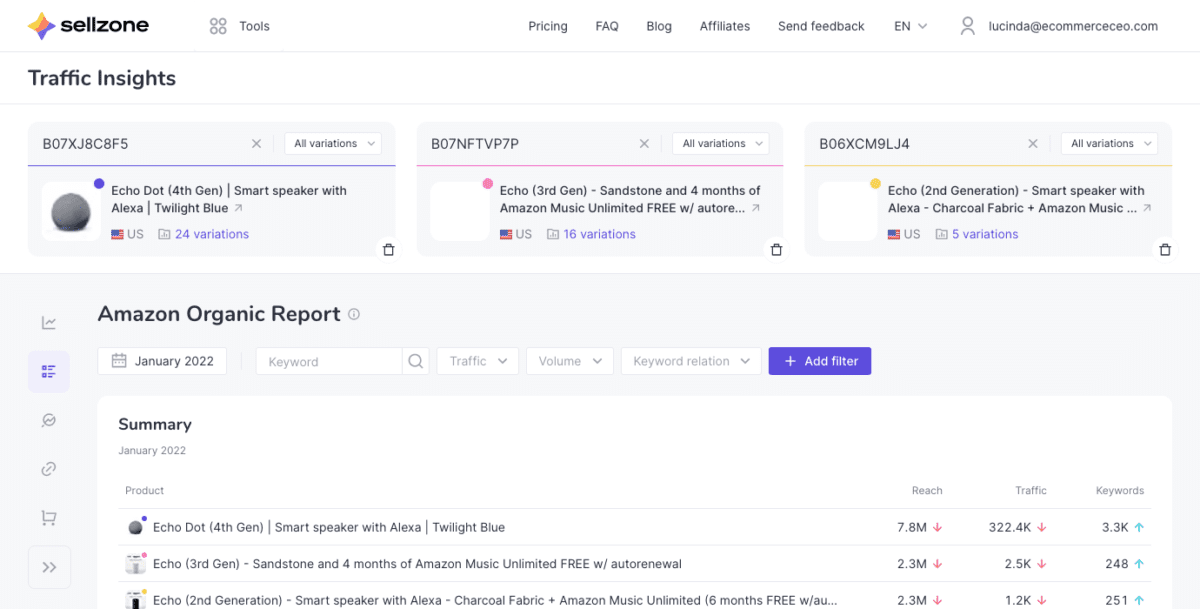This screenshot has height=609, width=1200.
Task: Click the 2.5K traffic value
Action: [x=1019, y=564]
